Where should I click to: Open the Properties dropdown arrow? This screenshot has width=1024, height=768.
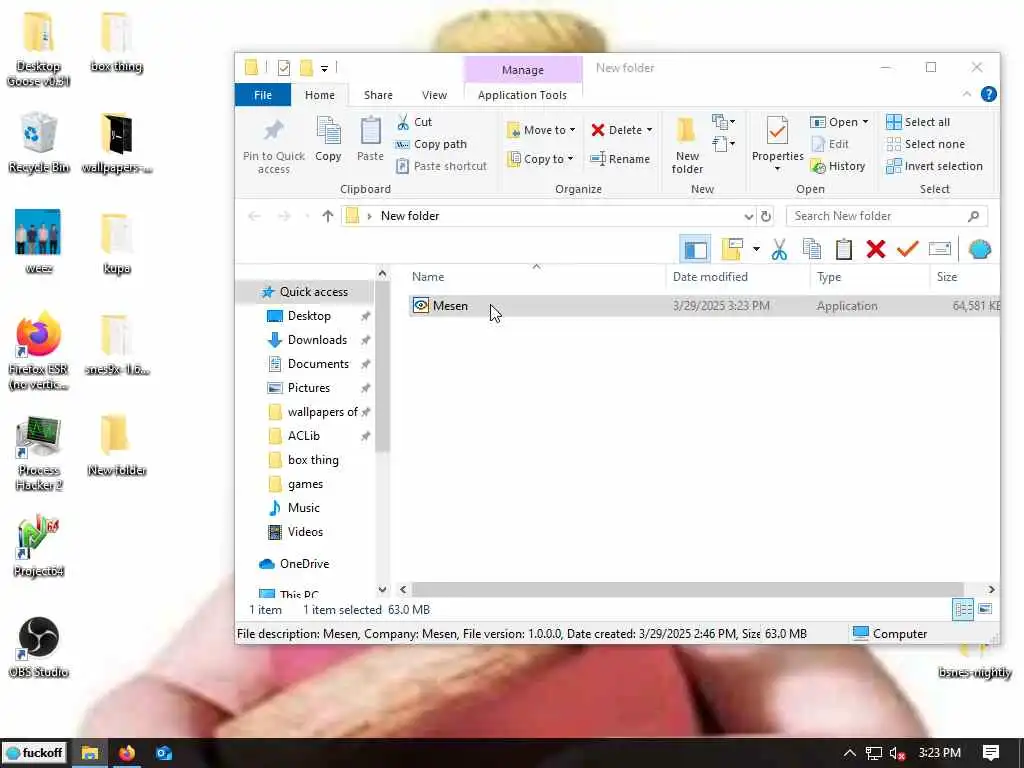tap(777, 169)
